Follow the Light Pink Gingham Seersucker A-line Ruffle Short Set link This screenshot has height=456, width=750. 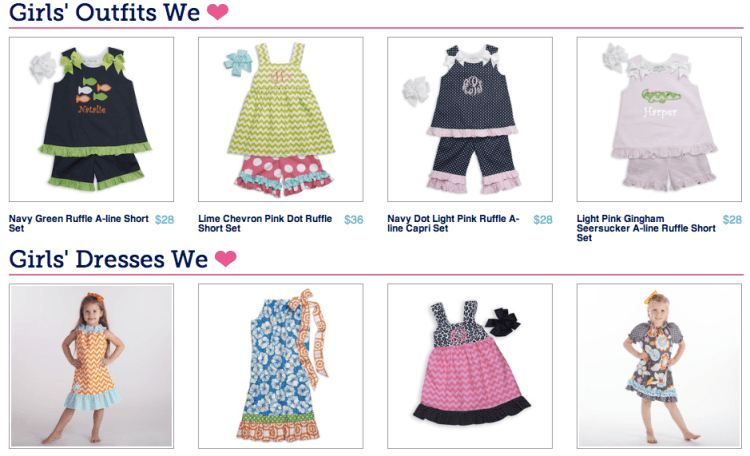646,228
